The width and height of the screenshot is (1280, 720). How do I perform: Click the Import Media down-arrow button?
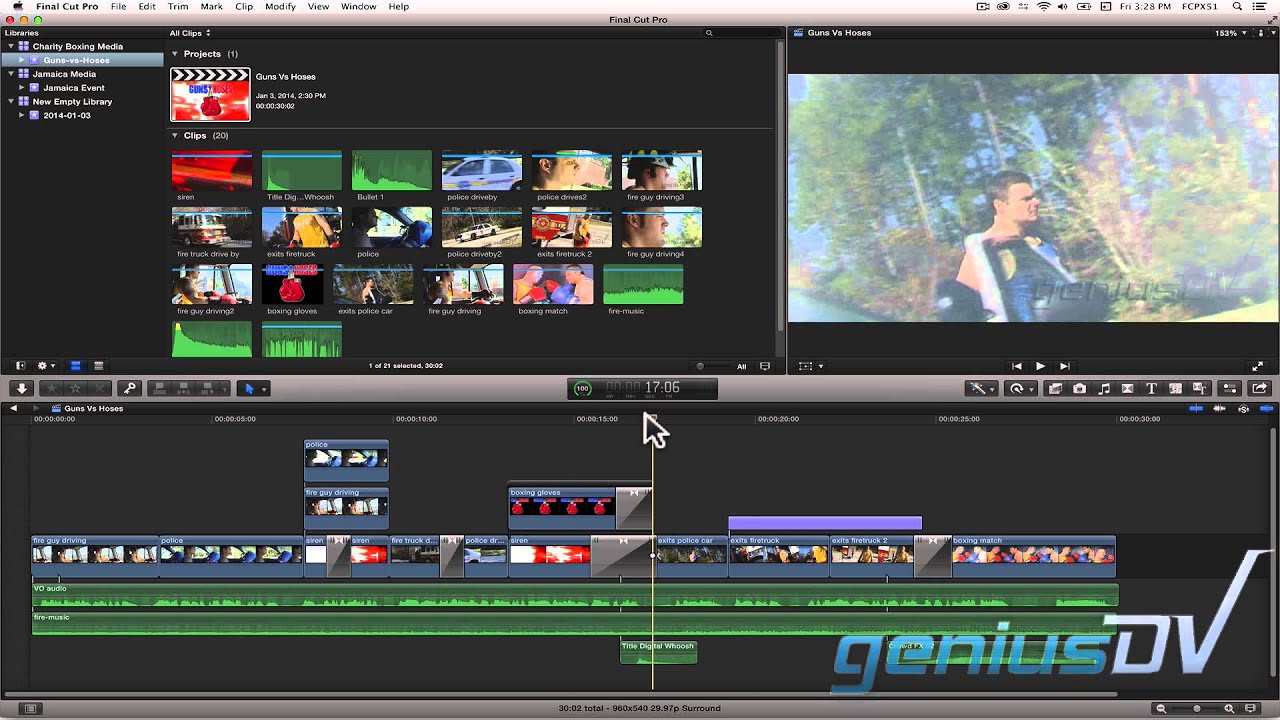coord(21,388)
